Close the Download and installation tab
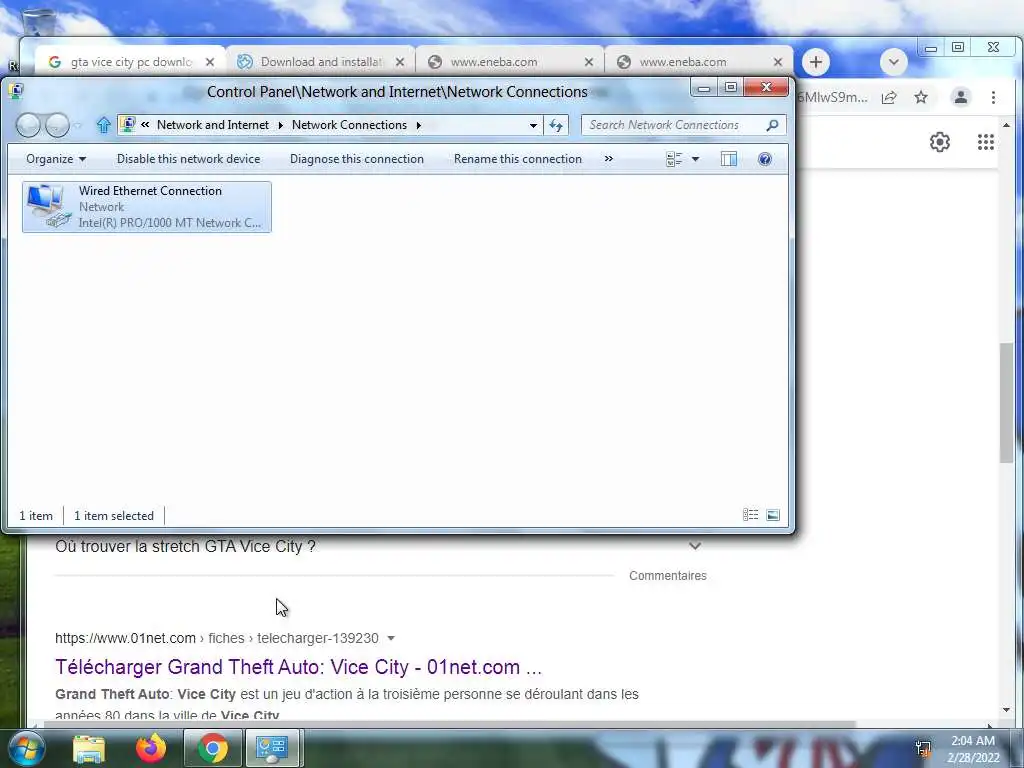 [400, 62]
